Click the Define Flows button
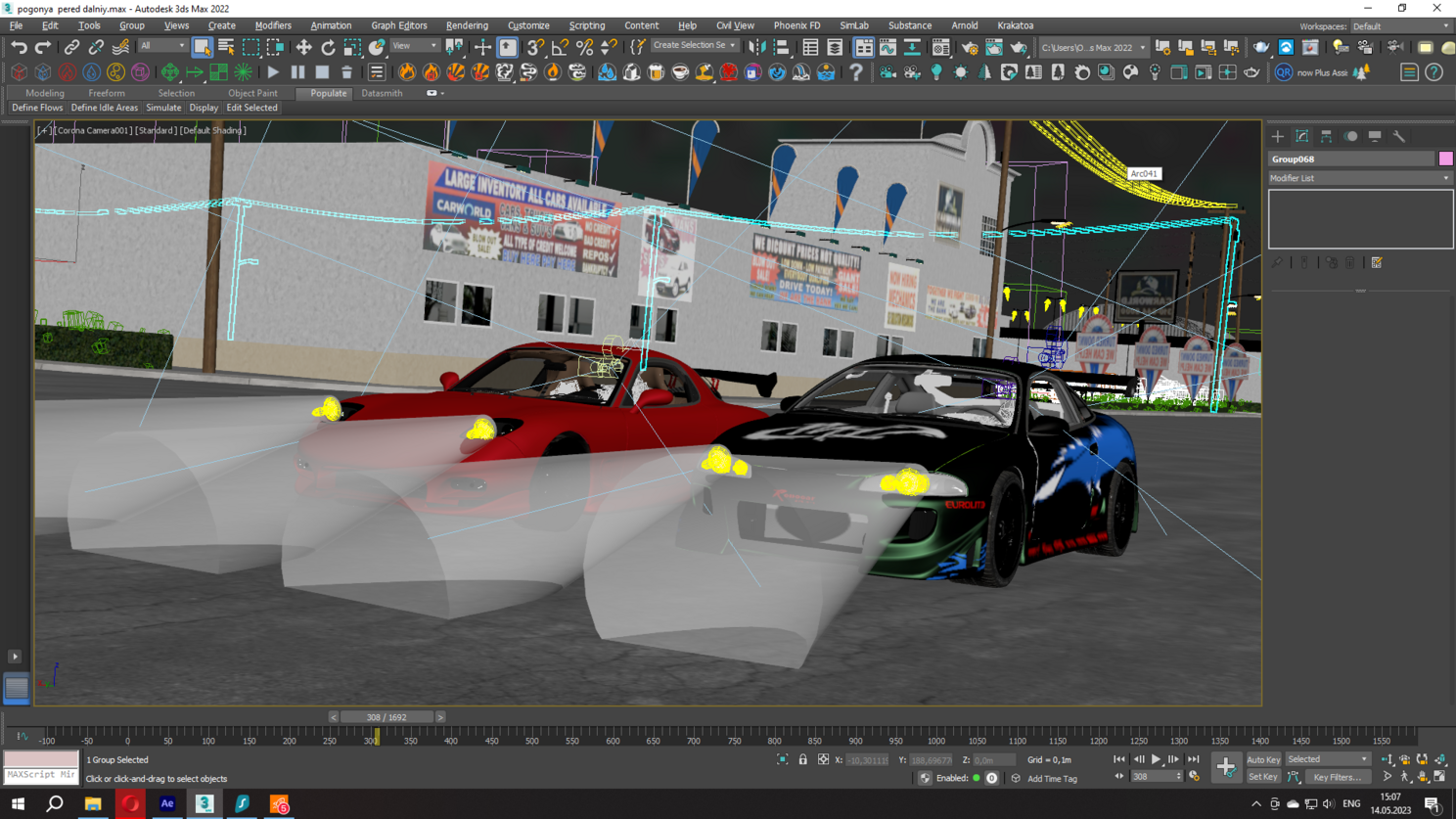The image size is (1456, 819). (x=37, y=108)
